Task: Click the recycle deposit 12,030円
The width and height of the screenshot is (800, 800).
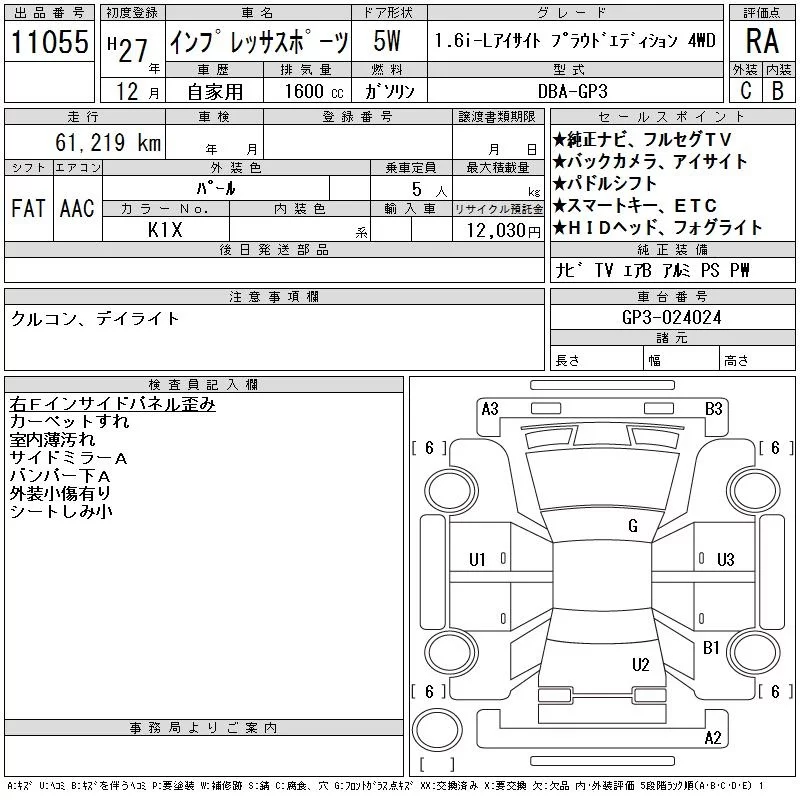Action: point(504,230)
